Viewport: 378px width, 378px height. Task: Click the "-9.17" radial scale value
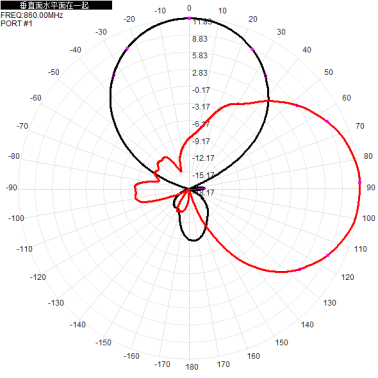(x=201, y=141)
